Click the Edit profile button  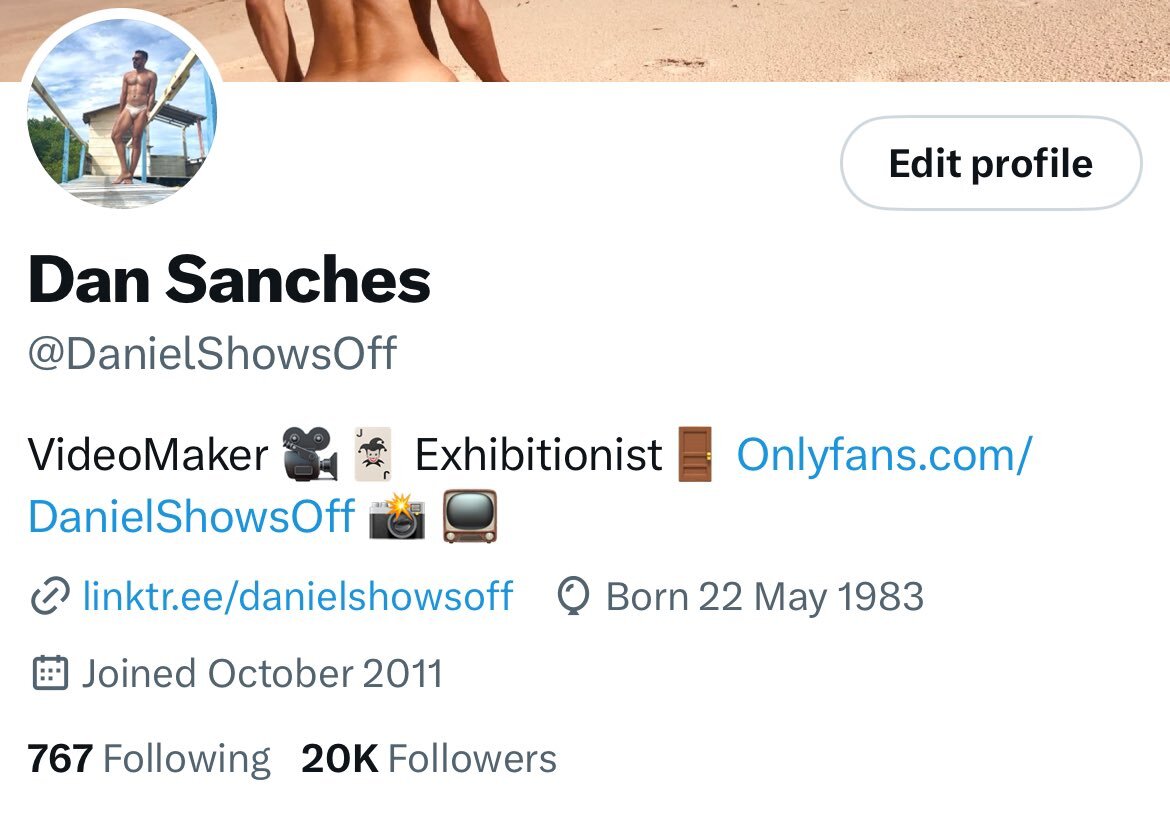(991, 163)
